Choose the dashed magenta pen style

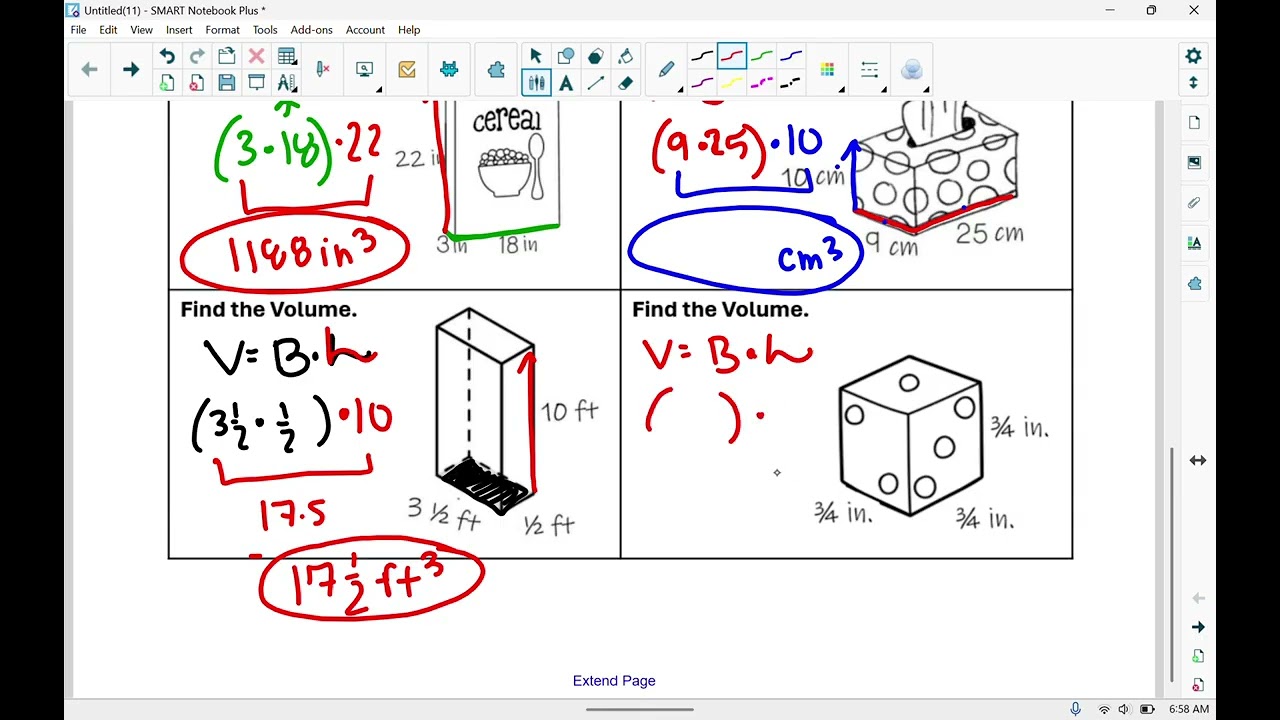click(x=762, y=83)
